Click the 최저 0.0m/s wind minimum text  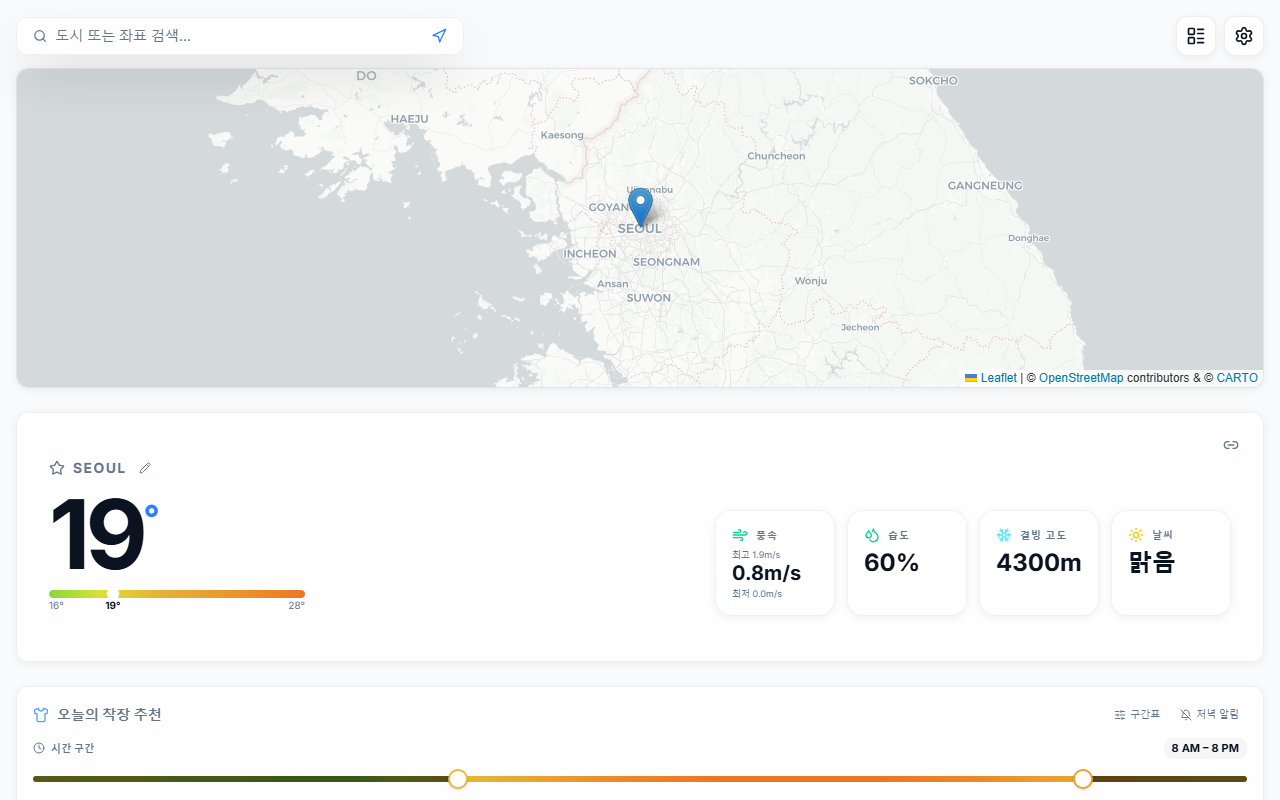[x=757, y=594]
